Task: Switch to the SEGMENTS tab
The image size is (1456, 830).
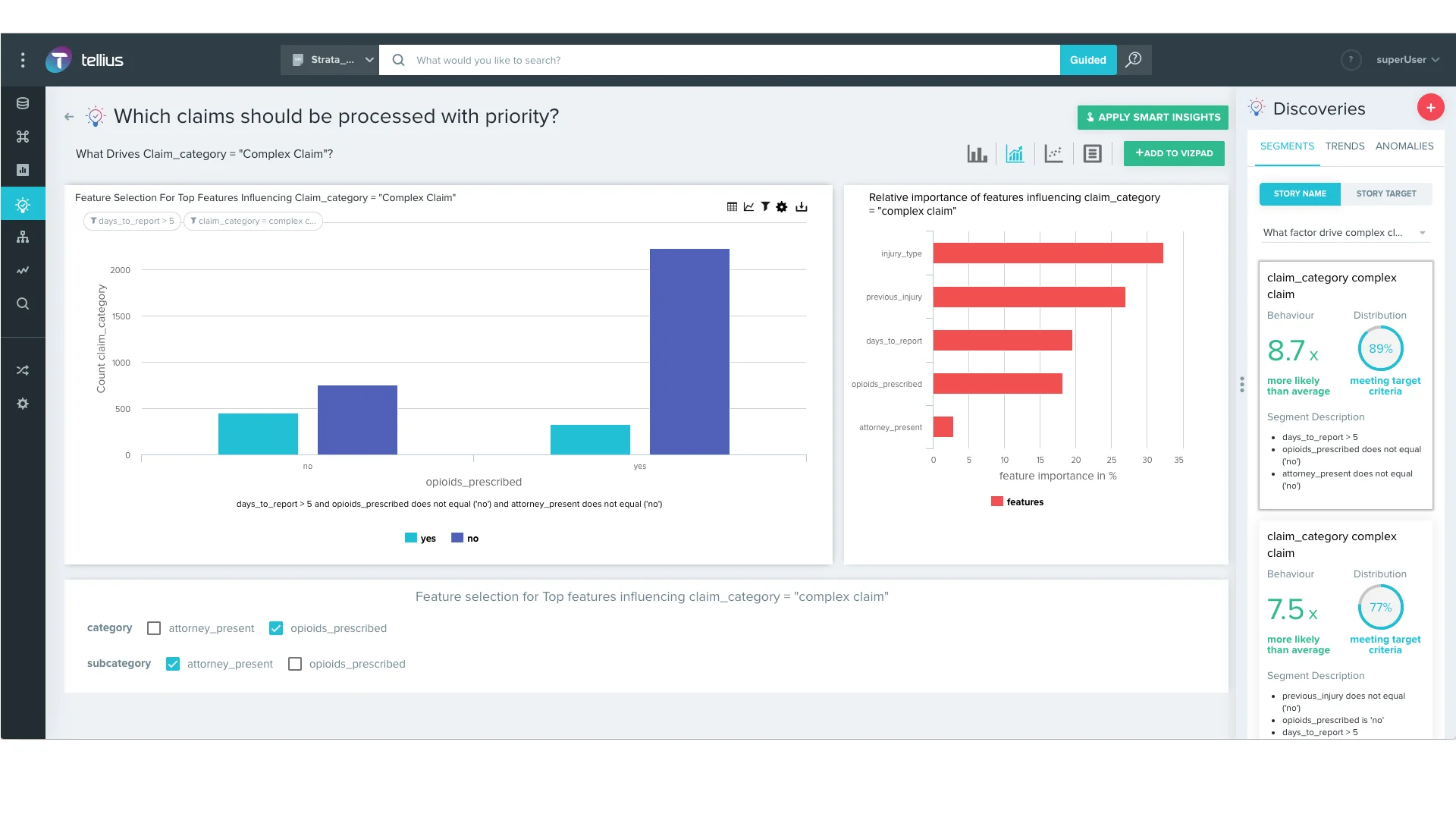Action: (1287, 146)
